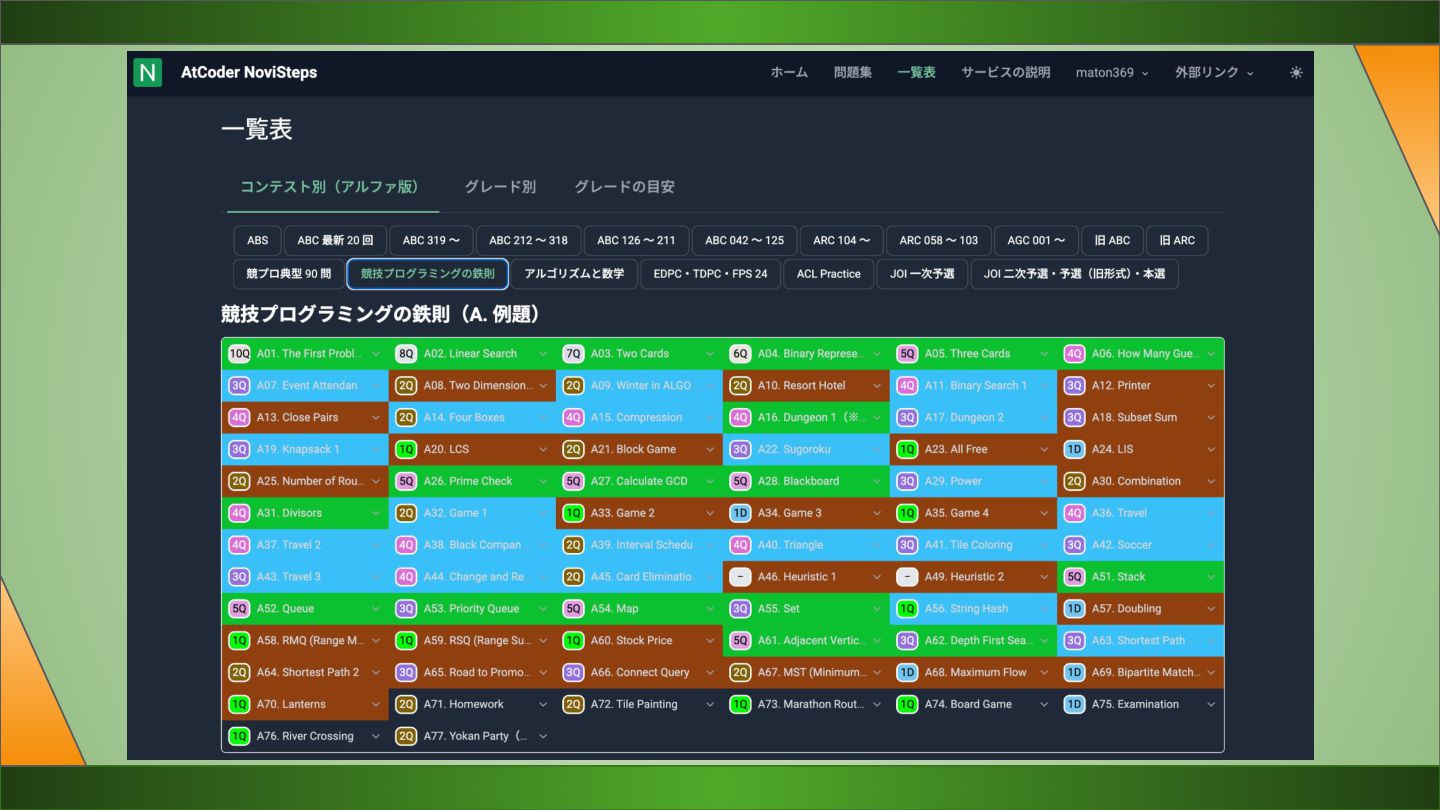Viewport: 1440px width, 810px height.
Task: Click the 1Q badge on A58 RMQ
Action: 239,641
